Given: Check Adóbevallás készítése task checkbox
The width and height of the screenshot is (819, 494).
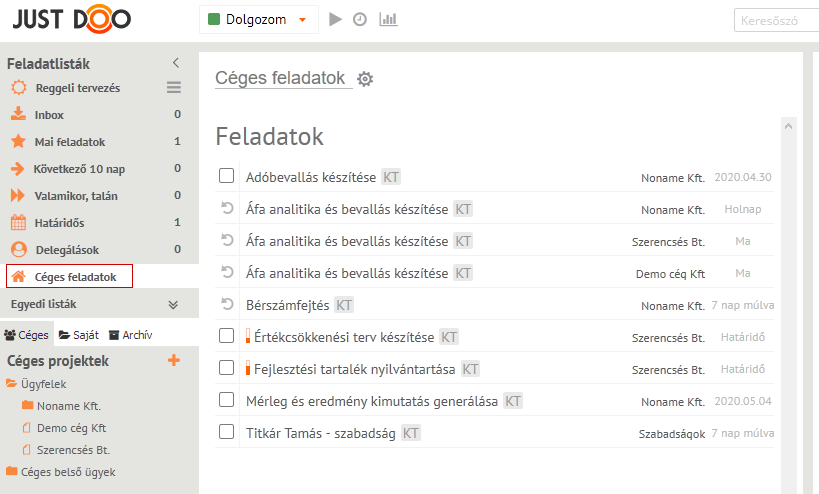Looking at the screenshot, I should tap(226, 175).
